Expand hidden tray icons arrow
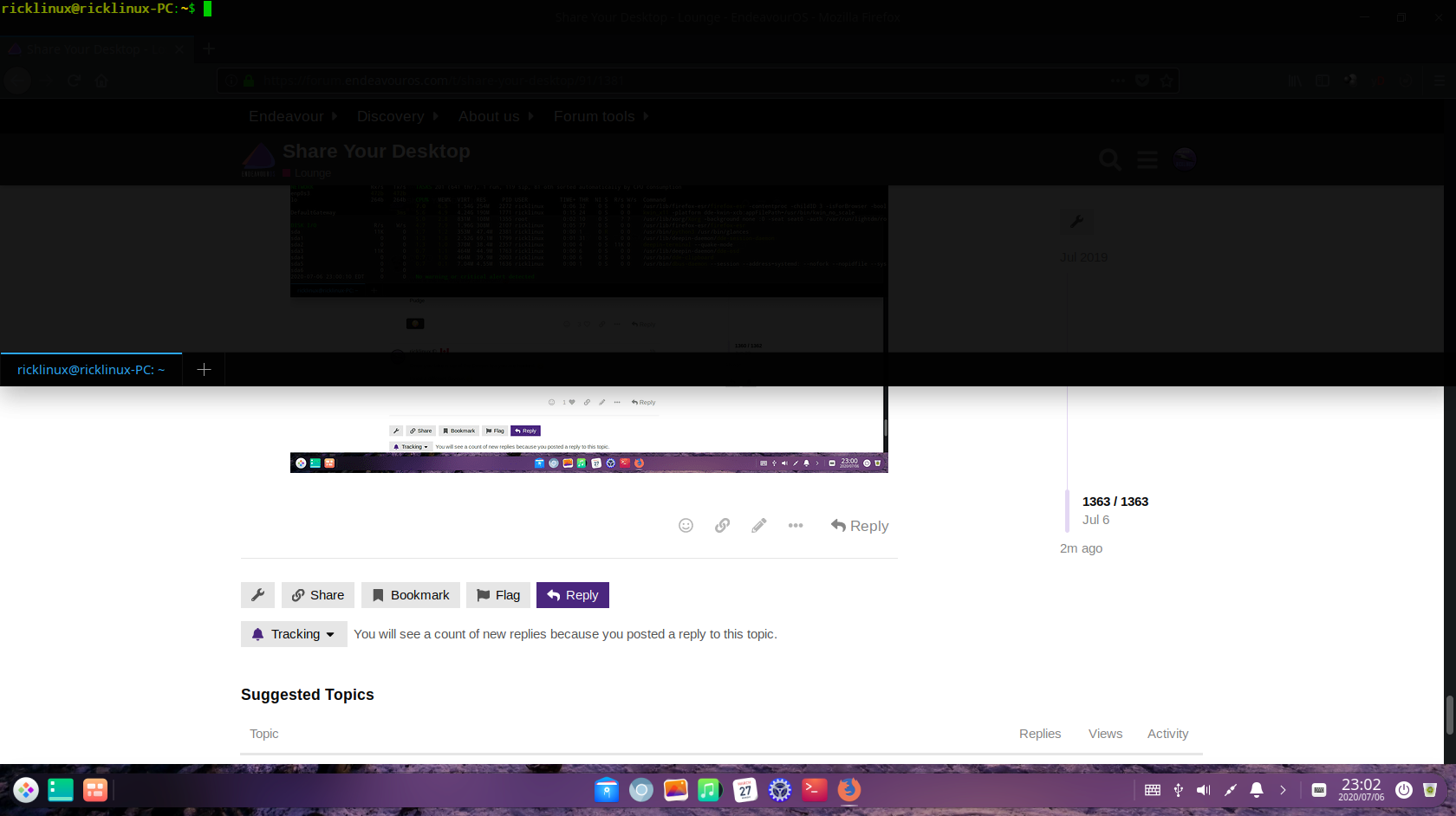This screenshot has width=1456, height=816. pyautogui.click(x=1283, y=790)
